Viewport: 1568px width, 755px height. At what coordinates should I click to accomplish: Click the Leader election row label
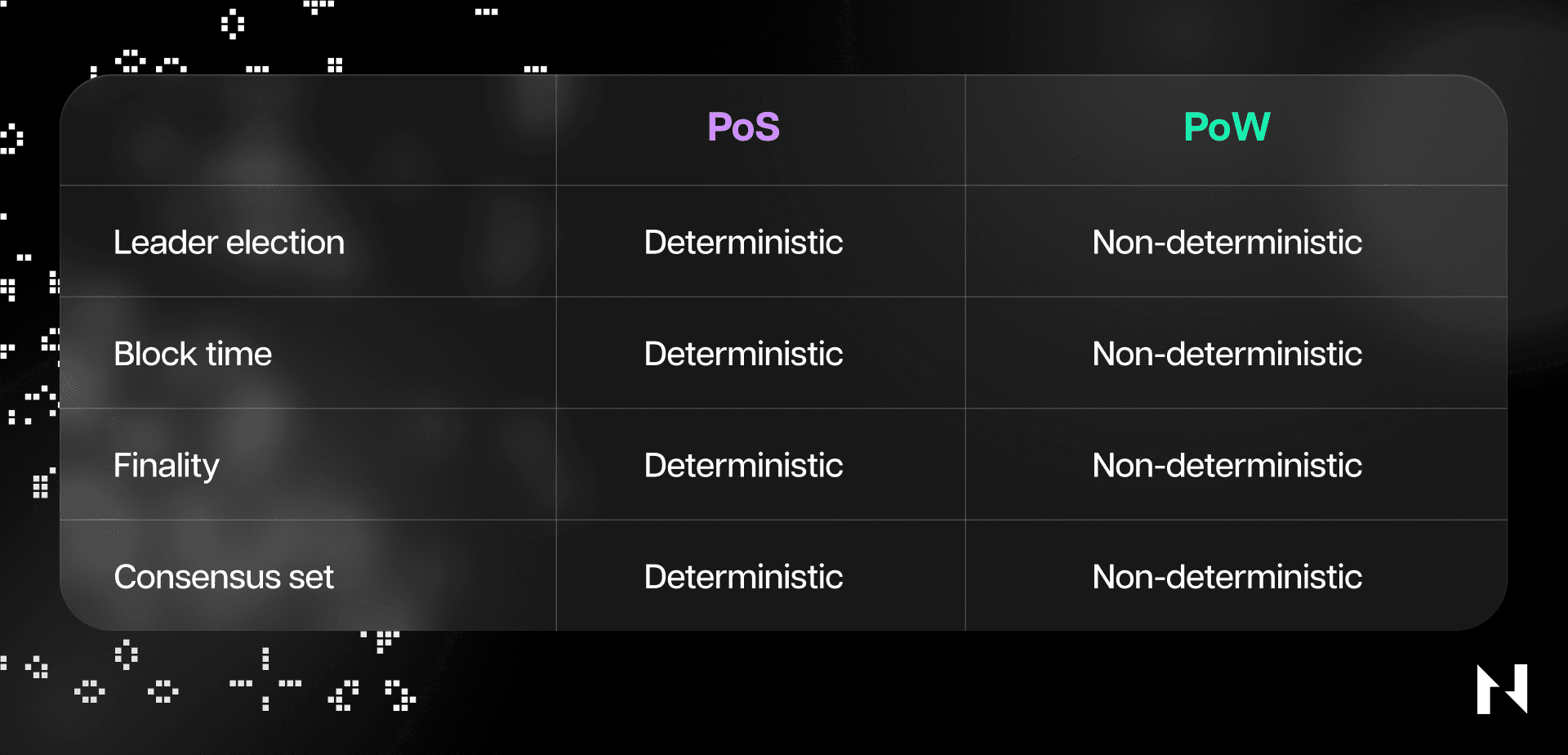(x=229, y=243)
